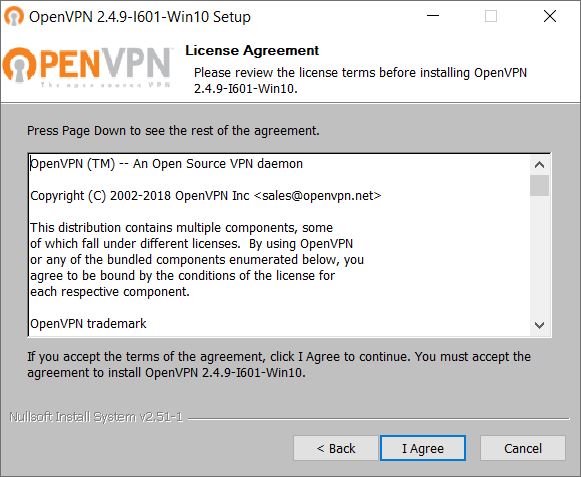Click inside the license agreement text box
581x477 pixels.
[x=279, y=245]
